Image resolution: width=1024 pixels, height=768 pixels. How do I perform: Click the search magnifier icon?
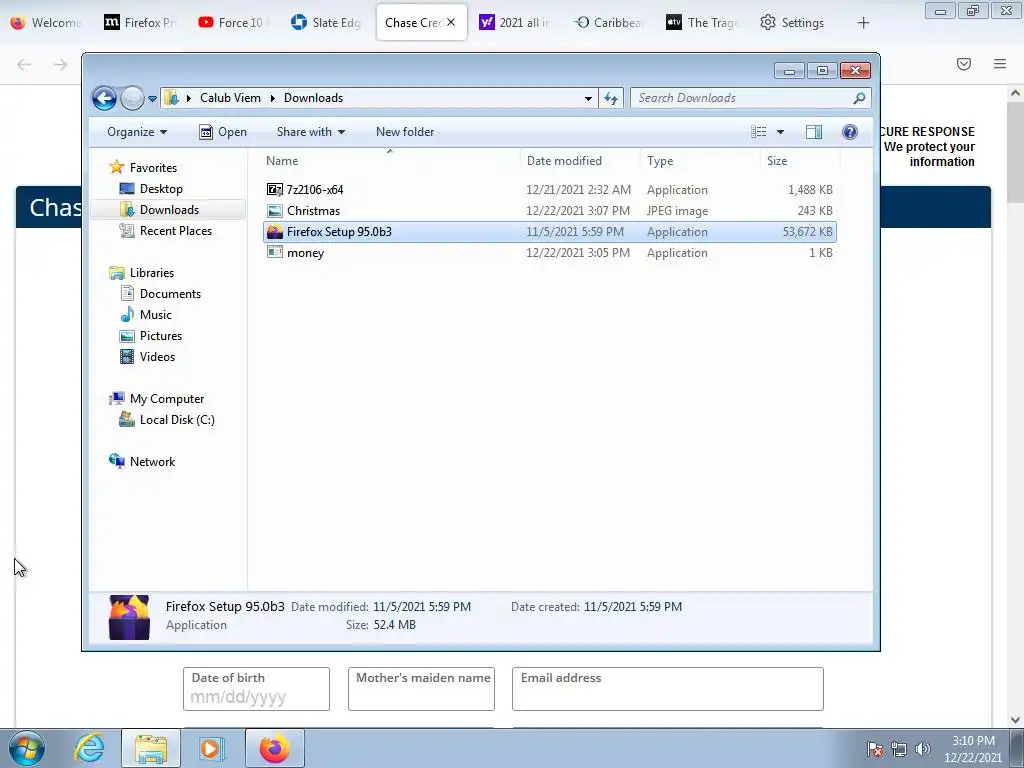tap(859, 98)
